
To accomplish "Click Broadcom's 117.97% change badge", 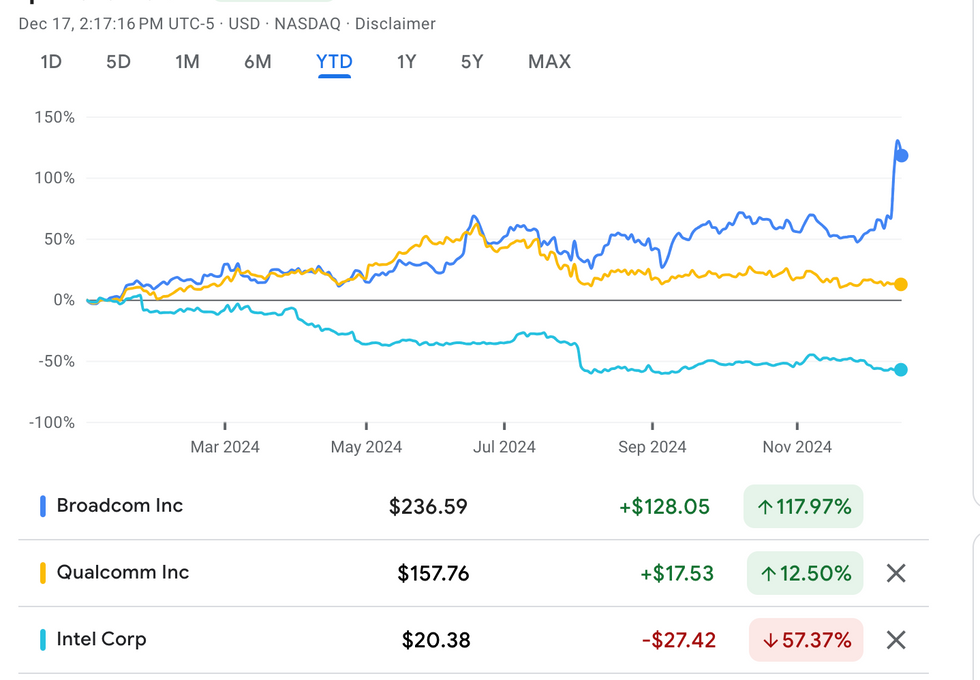I will 803,507.
